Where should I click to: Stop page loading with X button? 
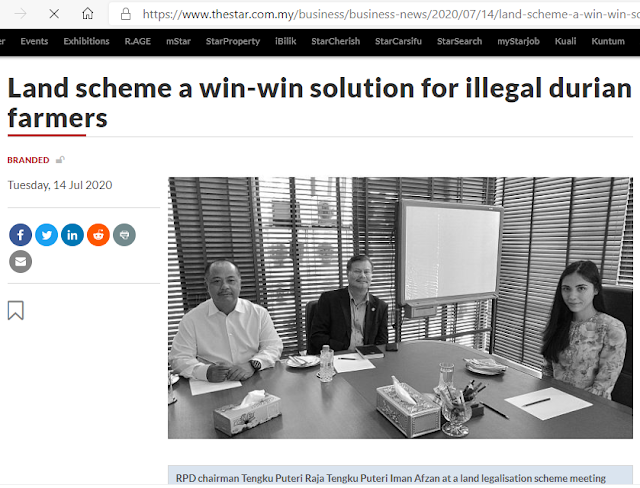click(x=54, y=14)
